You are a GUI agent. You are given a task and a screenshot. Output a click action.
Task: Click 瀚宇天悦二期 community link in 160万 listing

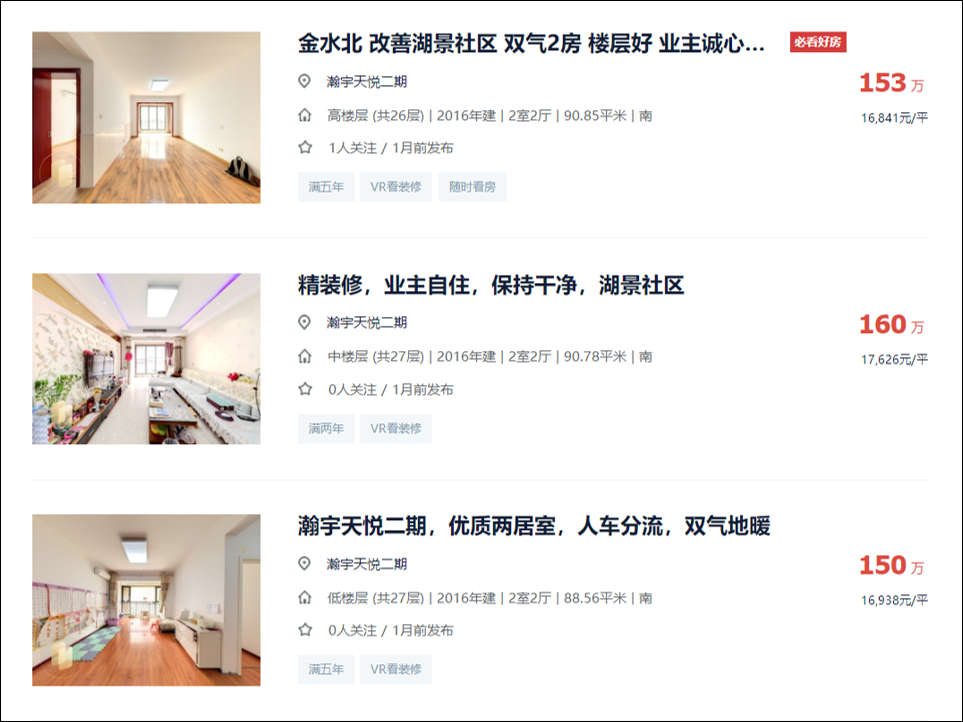pos(367,322)
